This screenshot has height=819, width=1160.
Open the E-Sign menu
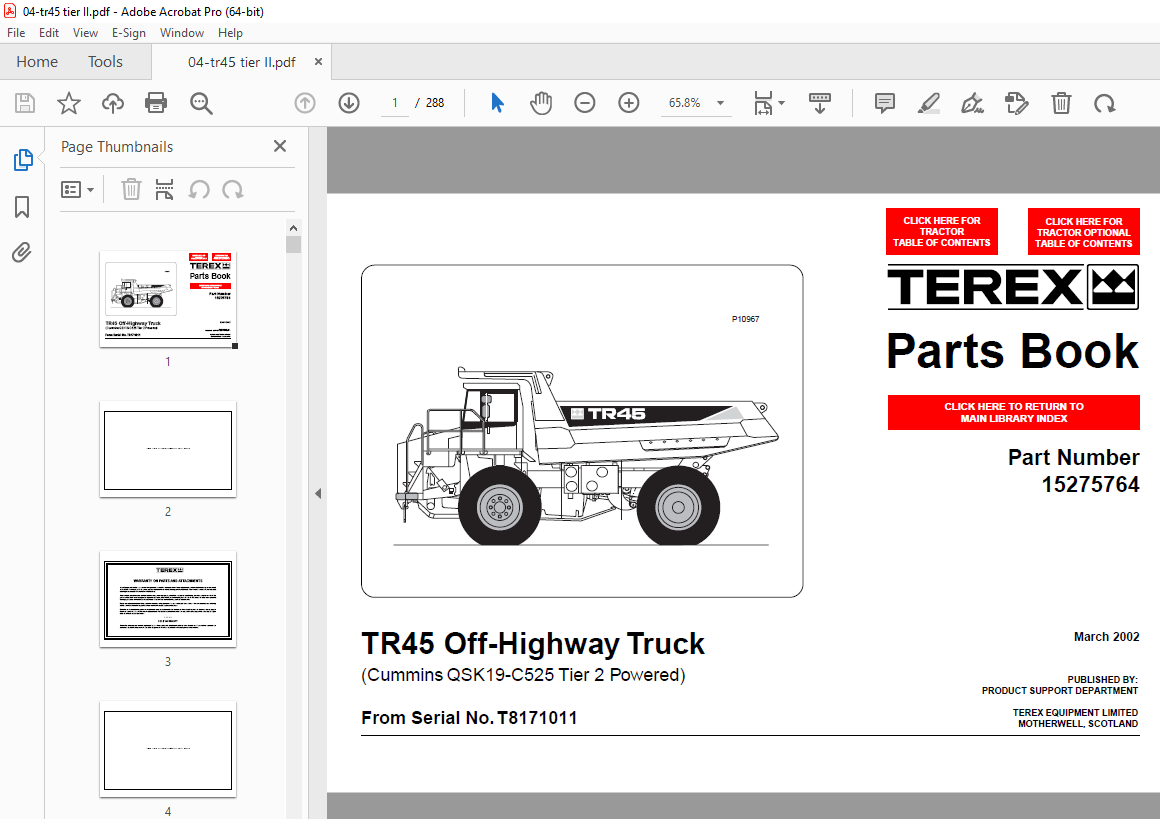click(x=129, y=33)
